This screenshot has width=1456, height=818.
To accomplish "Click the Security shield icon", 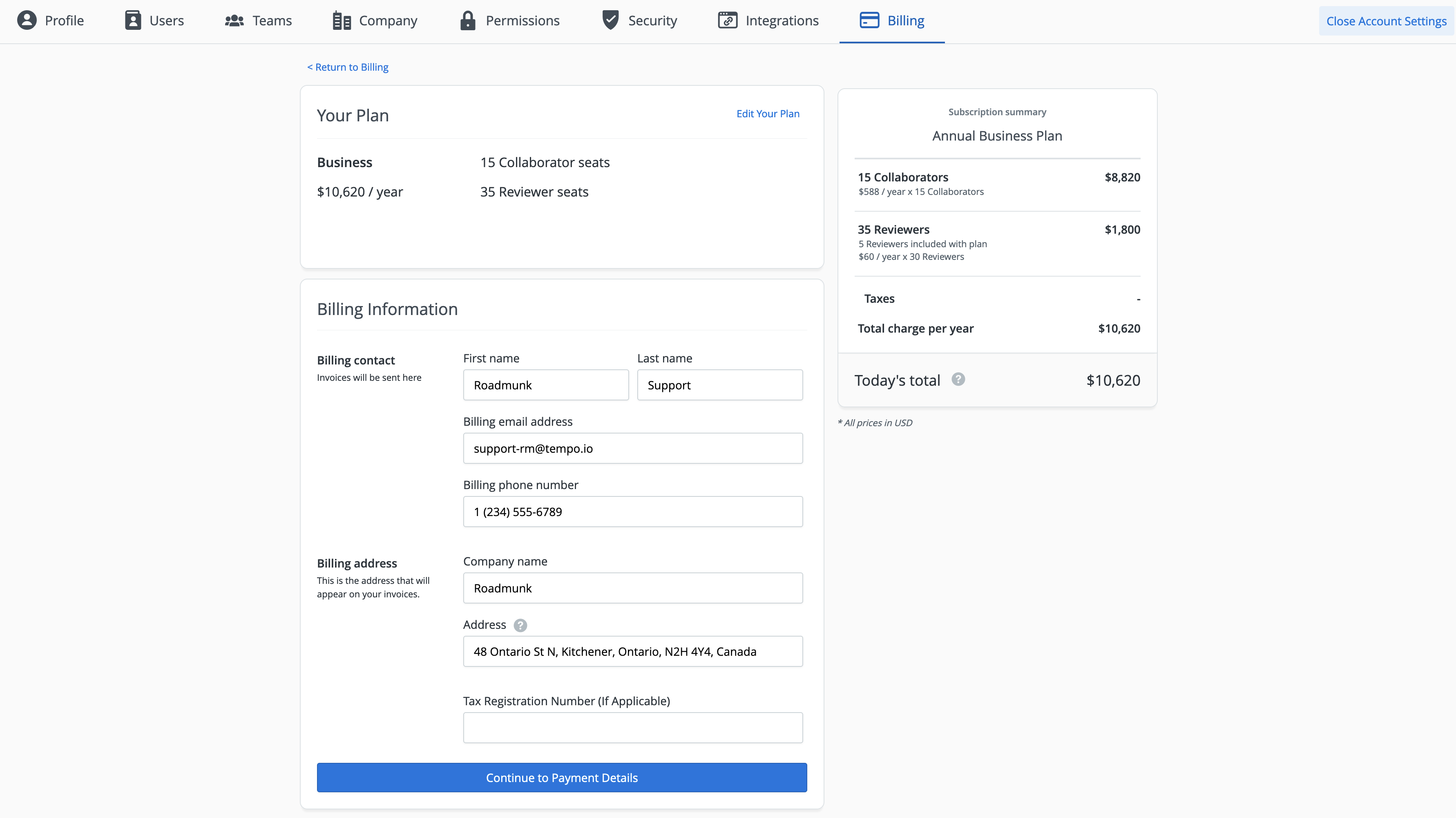I will 610,20.
